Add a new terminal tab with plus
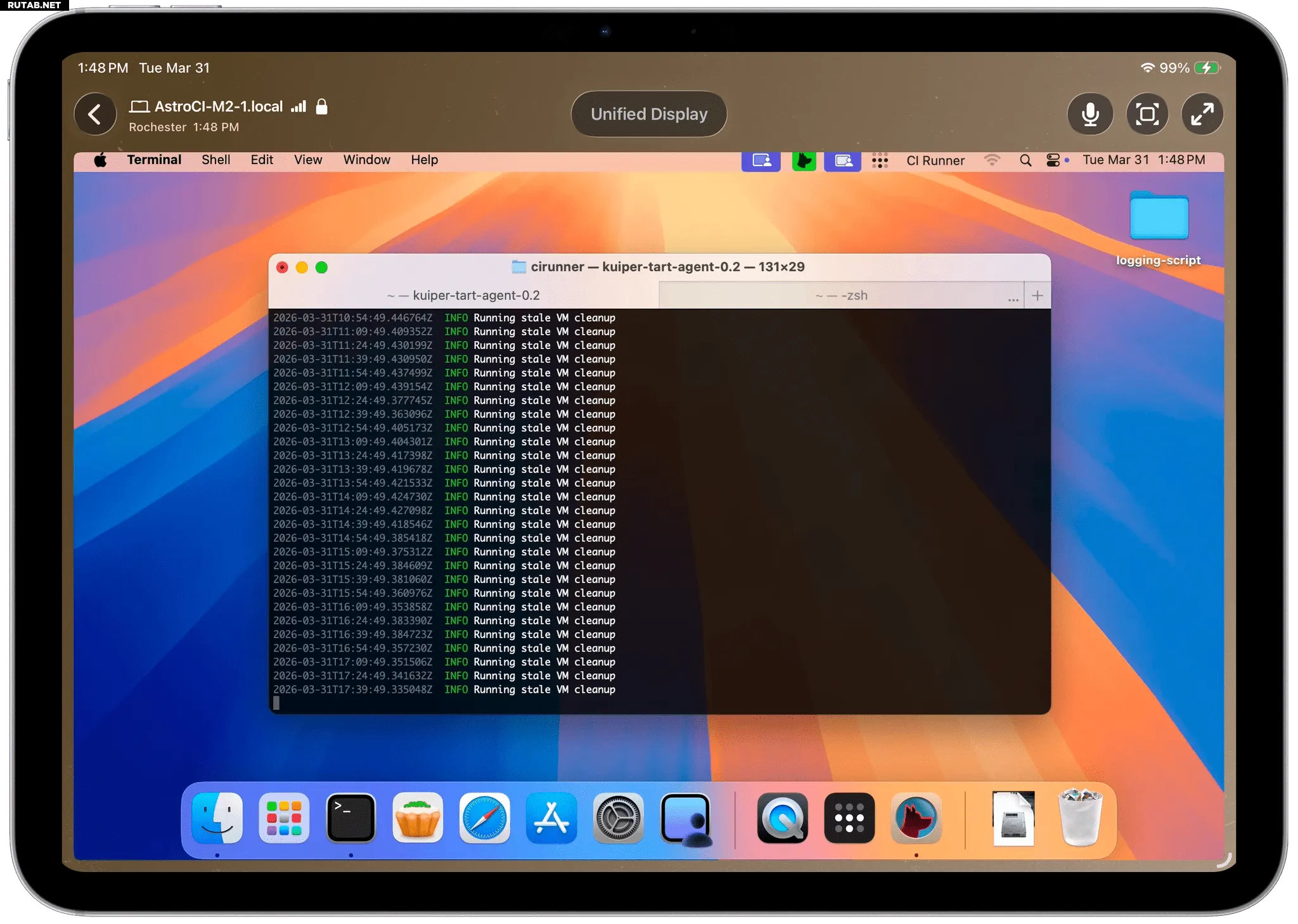 [1037, 295]
